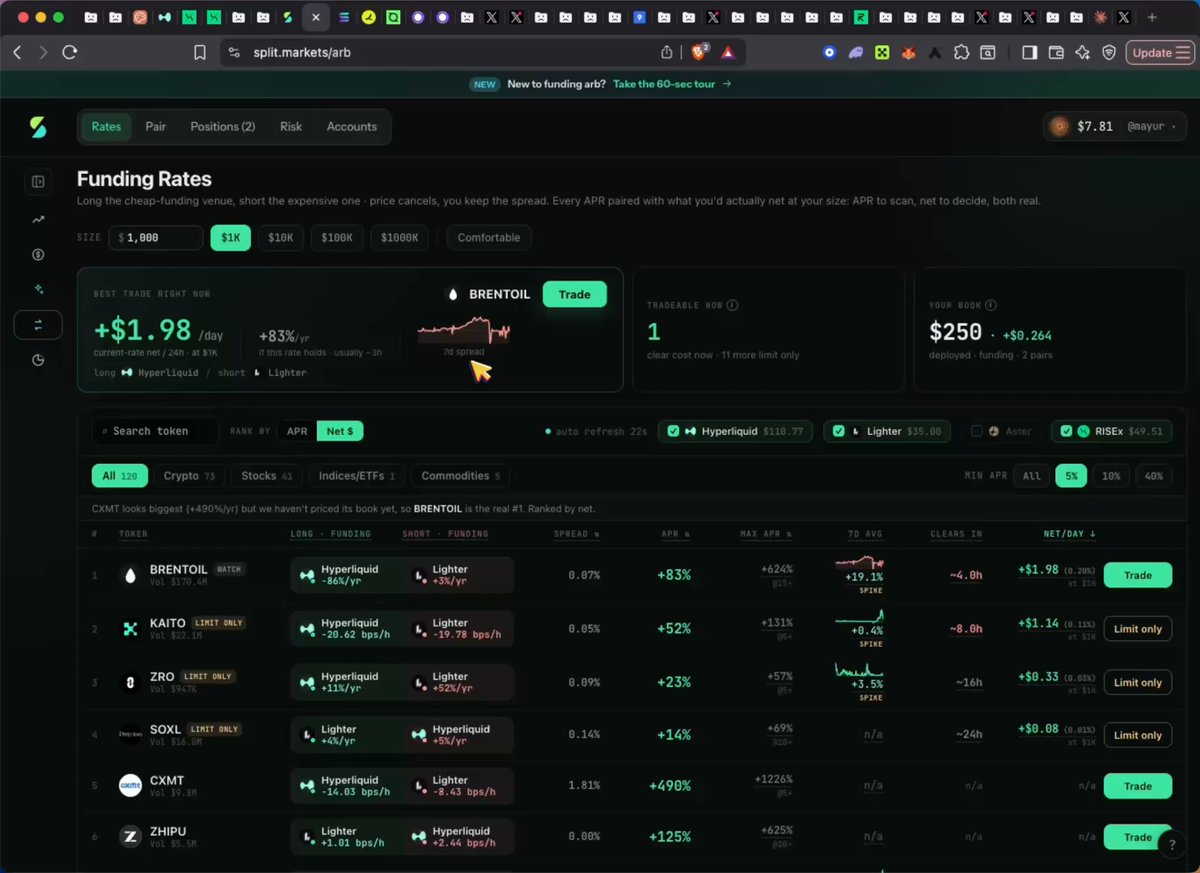Click the info icon beside Tradeable Now

pyautogui.click(x=733, y=305)
